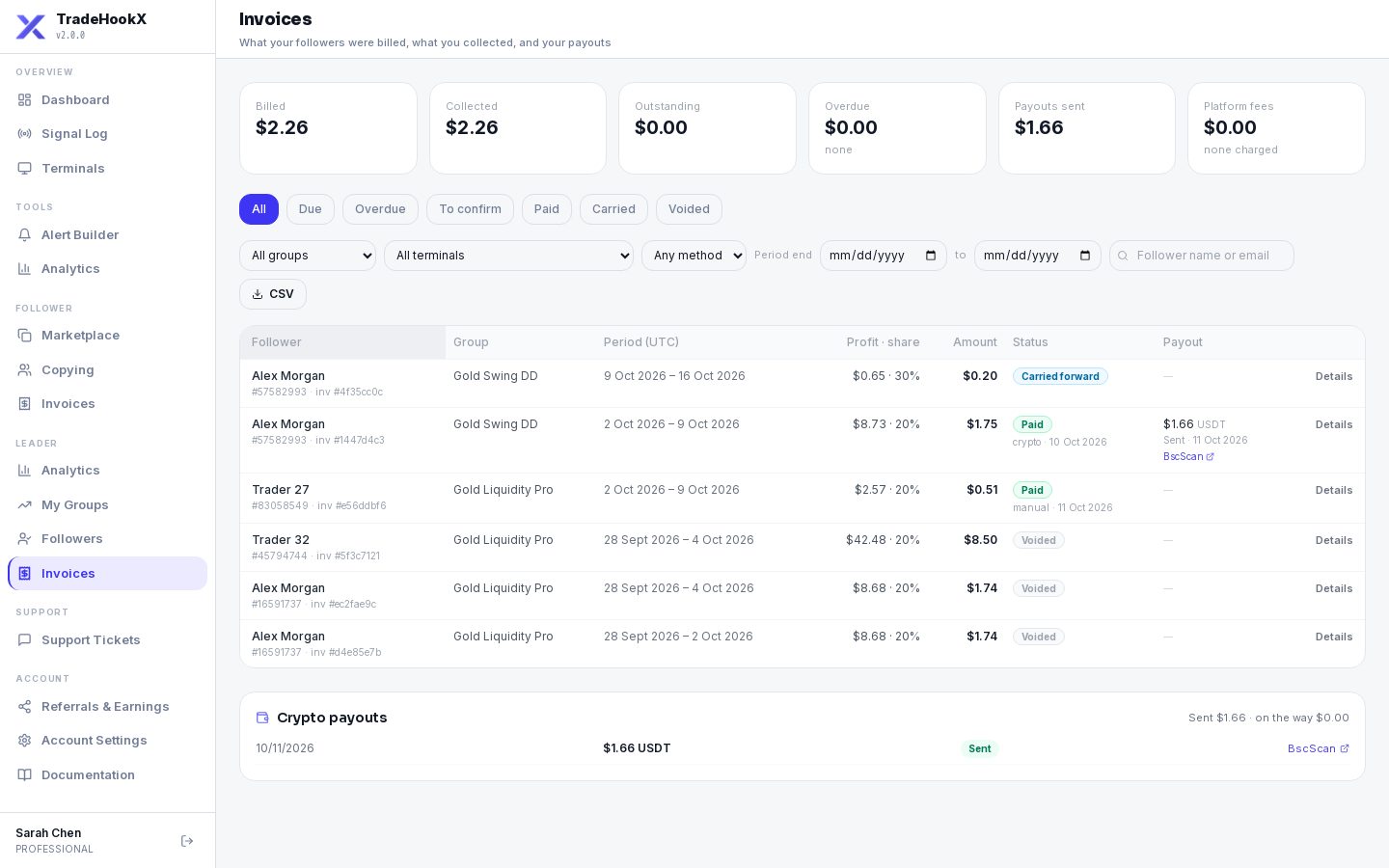Export invoices with the CSV button
1389x868 pixels.
(x=273, y=294)
